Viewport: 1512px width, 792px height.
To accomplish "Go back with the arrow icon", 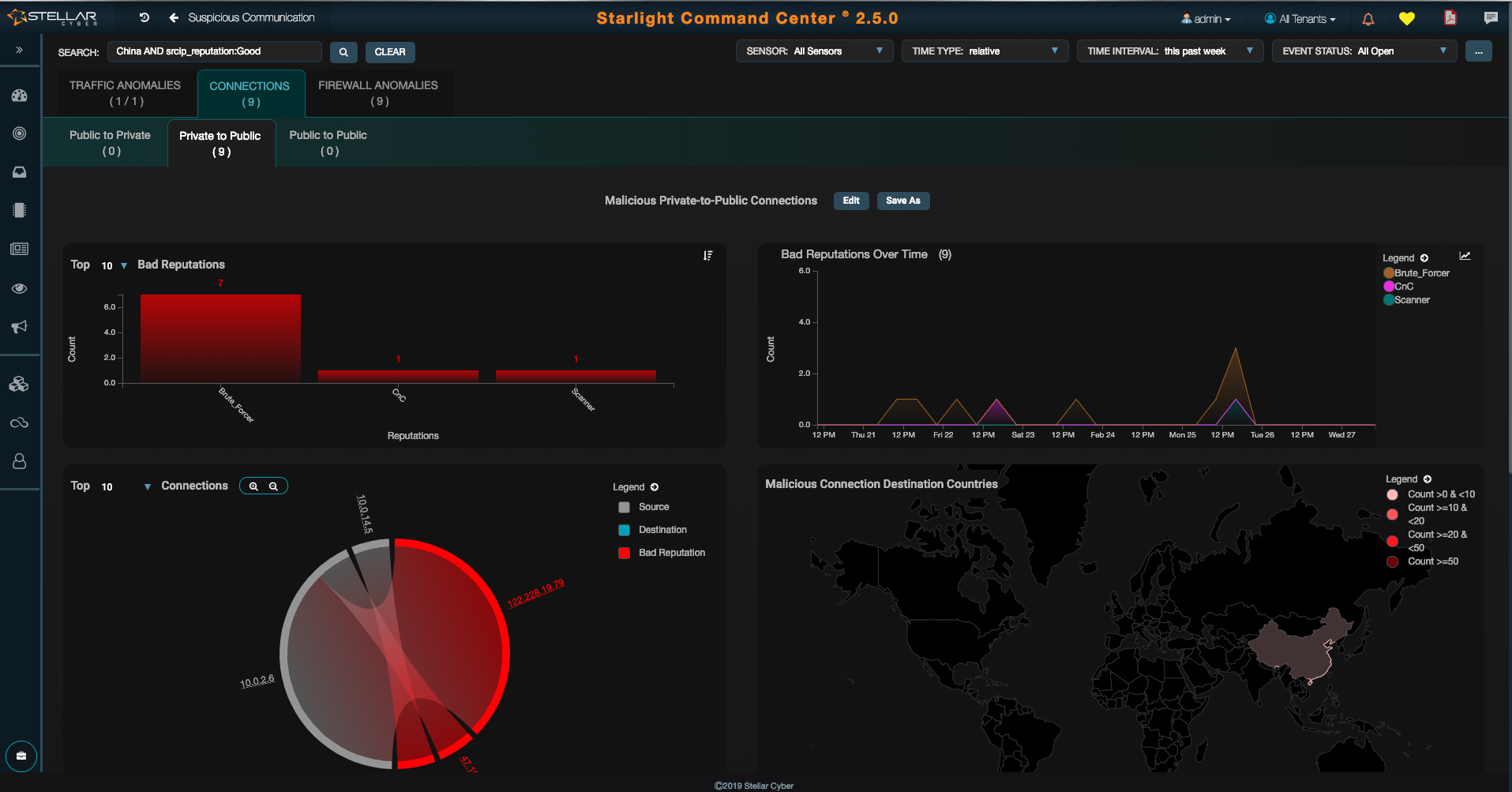I will click(174, 17).
